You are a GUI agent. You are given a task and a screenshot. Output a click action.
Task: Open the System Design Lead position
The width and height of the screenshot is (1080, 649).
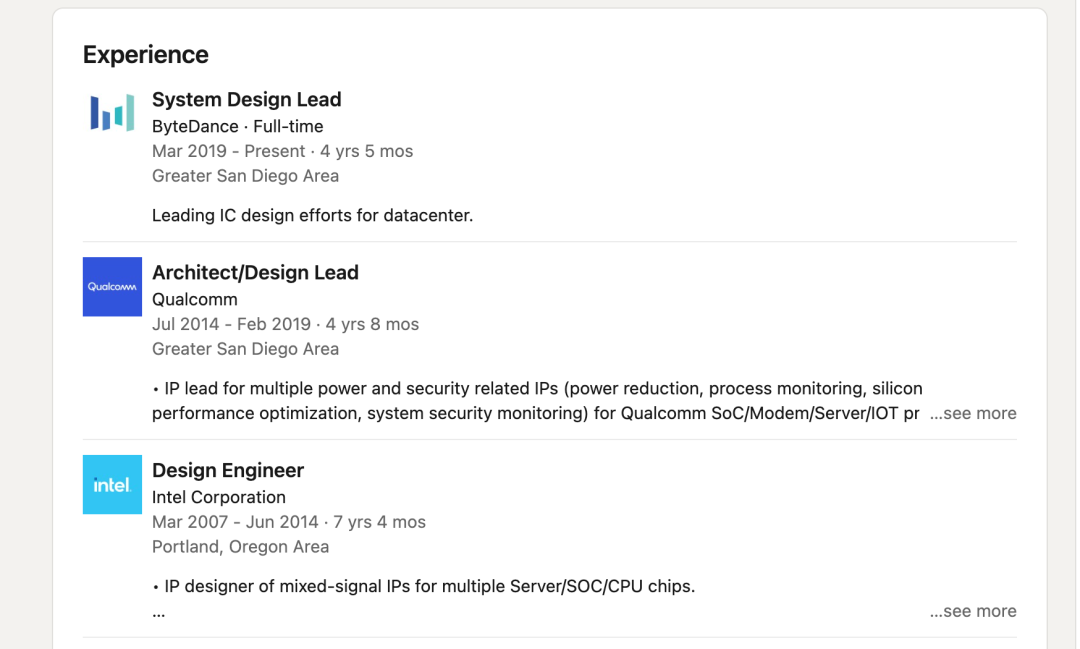(246, 99)
